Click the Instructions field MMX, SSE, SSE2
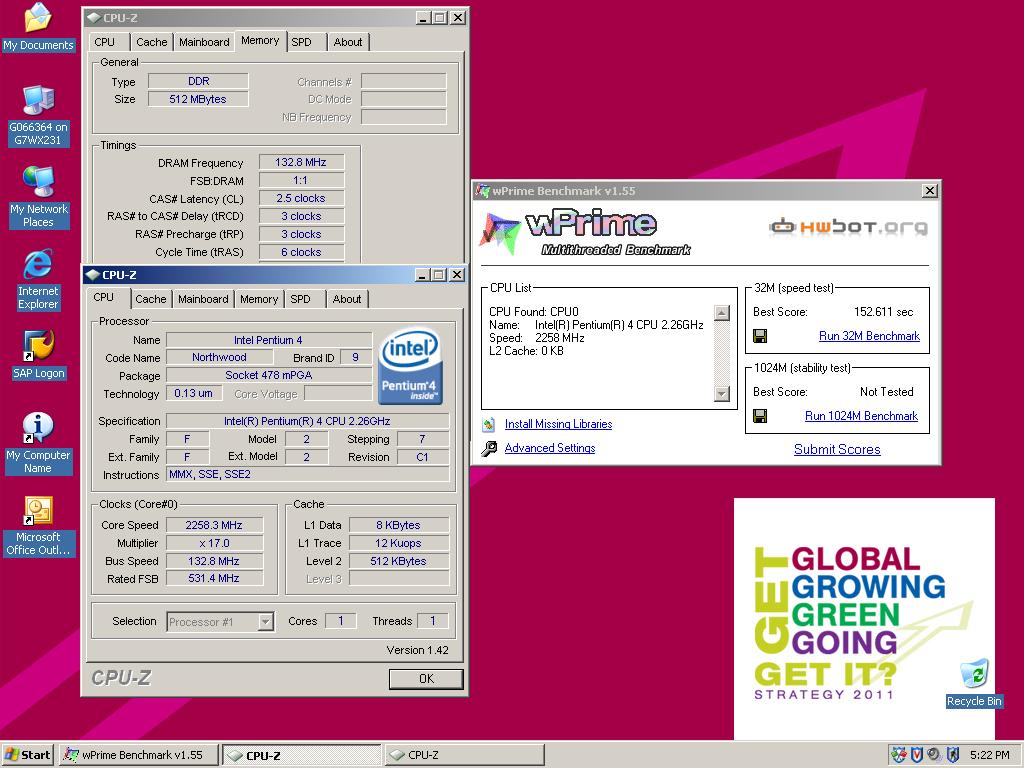Viewport: 1024px width, 768px height. 308,475
